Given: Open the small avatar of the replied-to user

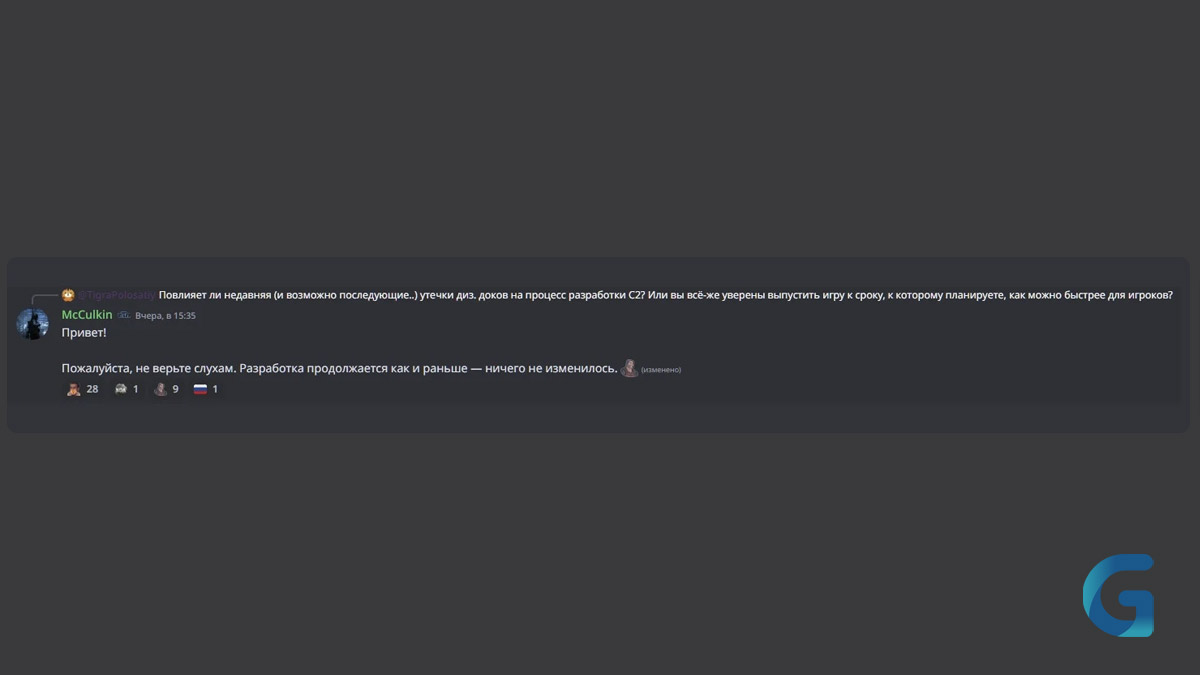Looking at the screenshot, I should [68, 295].
